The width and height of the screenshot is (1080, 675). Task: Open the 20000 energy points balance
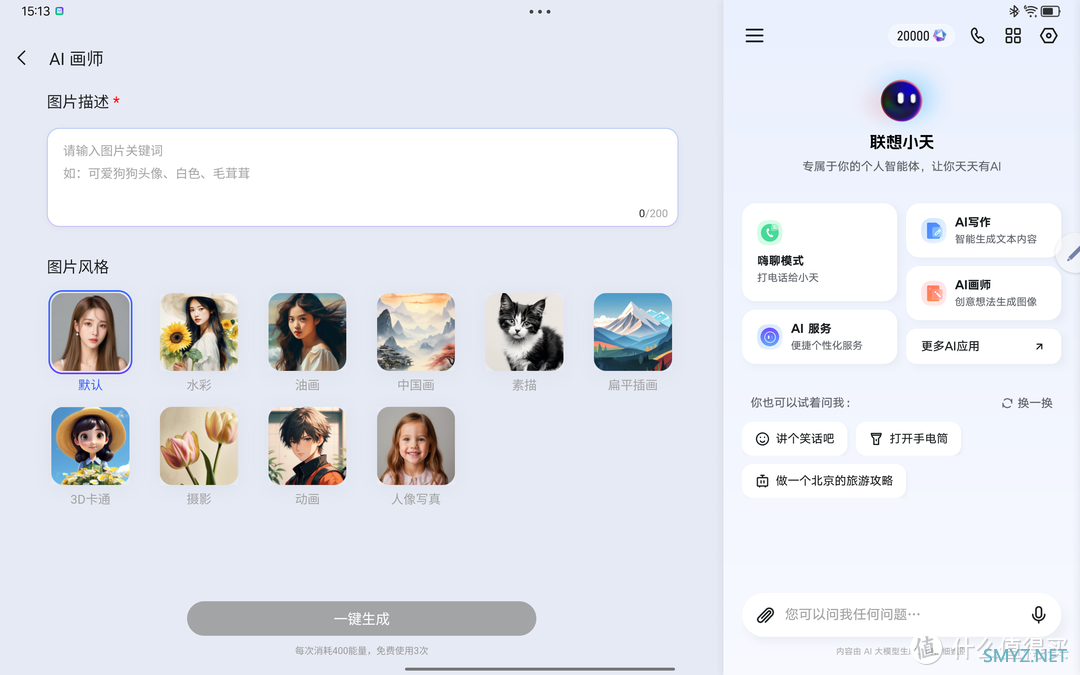pos(920,36)
